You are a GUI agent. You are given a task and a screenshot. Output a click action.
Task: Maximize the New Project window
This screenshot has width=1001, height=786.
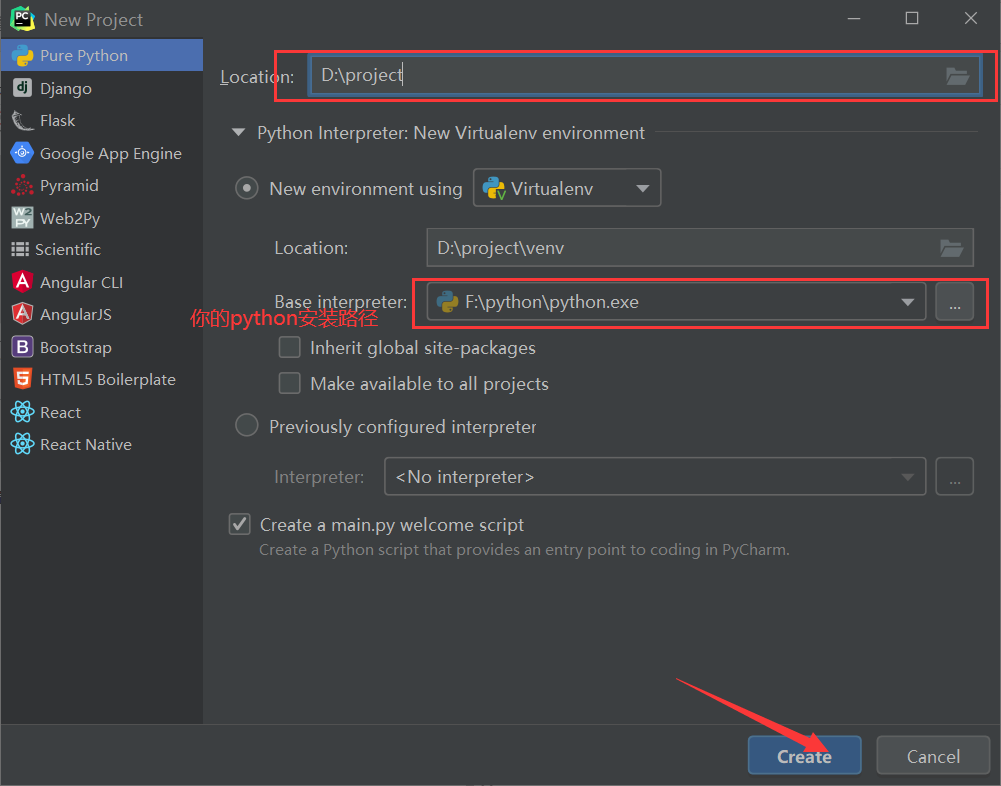pyautogui.click(x=912, y=19)
